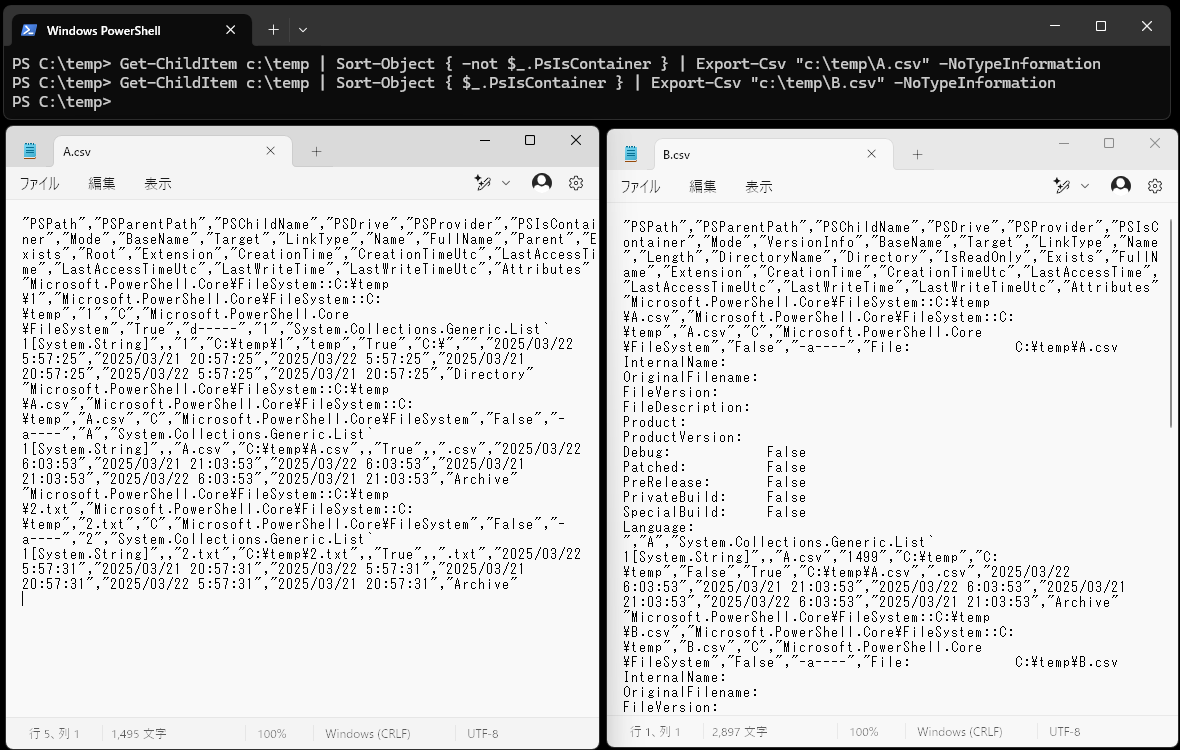Open the PowerShell new-tab dropdown chevron
The width and height of the screenshot is (1180, 750).
tap(303, 29)
